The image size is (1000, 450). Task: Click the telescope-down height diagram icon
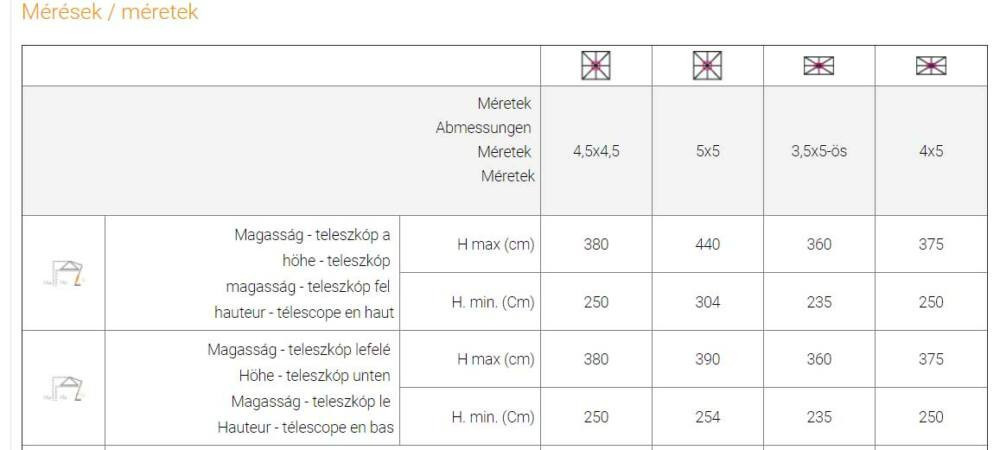click(x=64, y=388)
